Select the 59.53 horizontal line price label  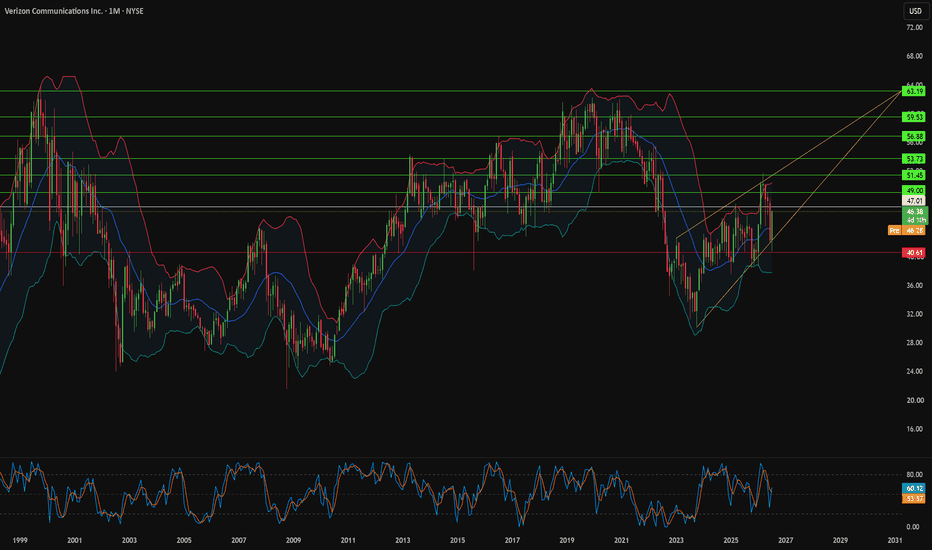914,117
